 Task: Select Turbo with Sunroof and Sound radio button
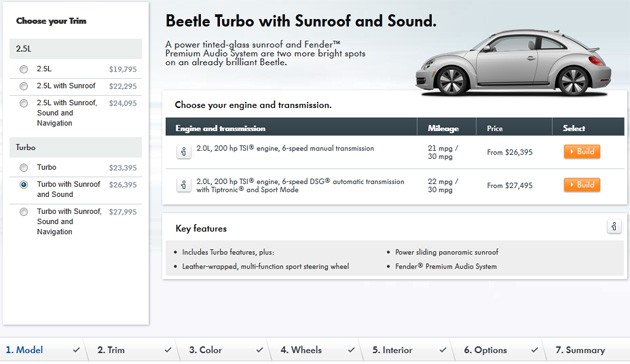coord(24,185)
